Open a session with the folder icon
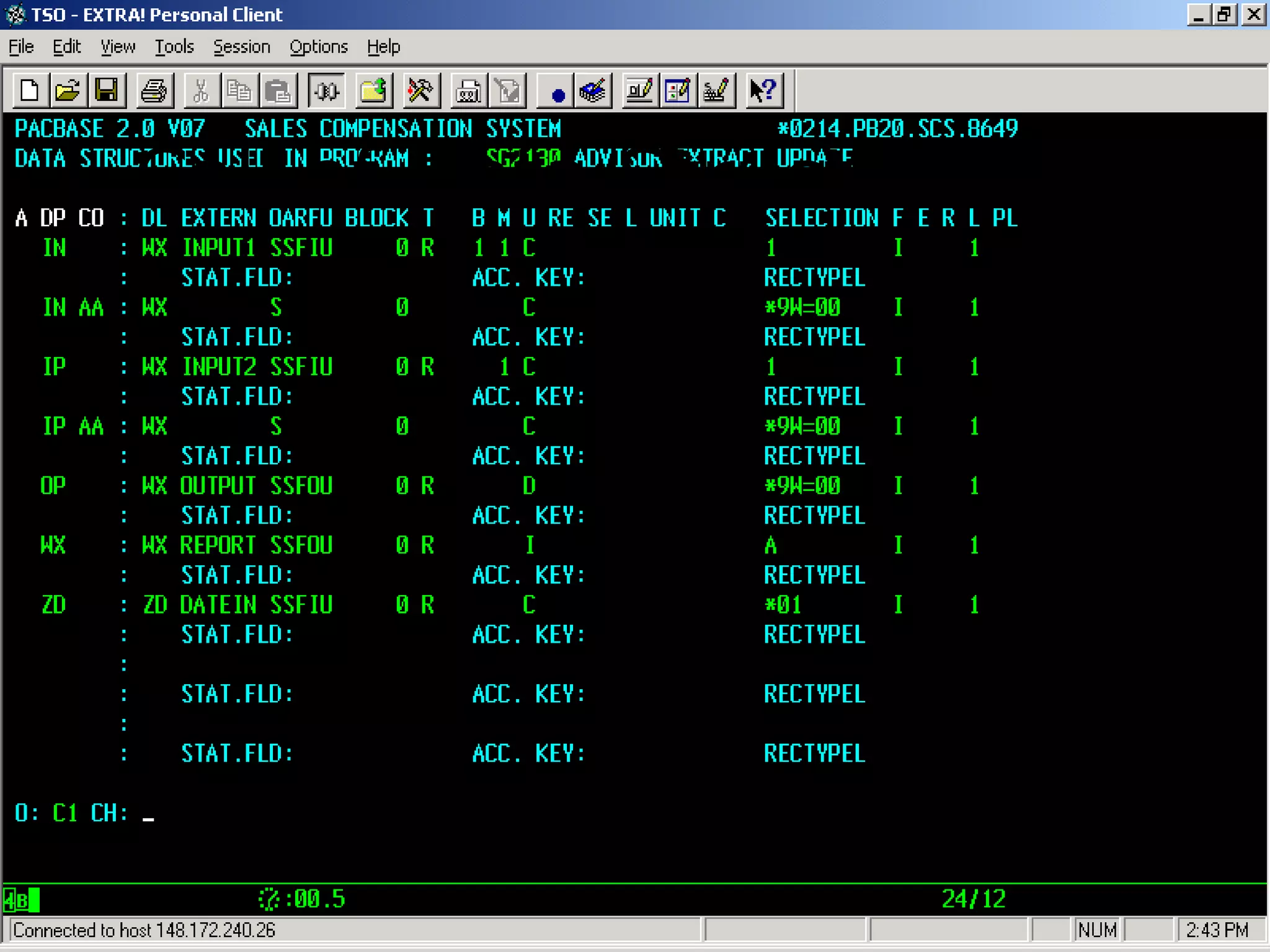 (x=68, y=91)
